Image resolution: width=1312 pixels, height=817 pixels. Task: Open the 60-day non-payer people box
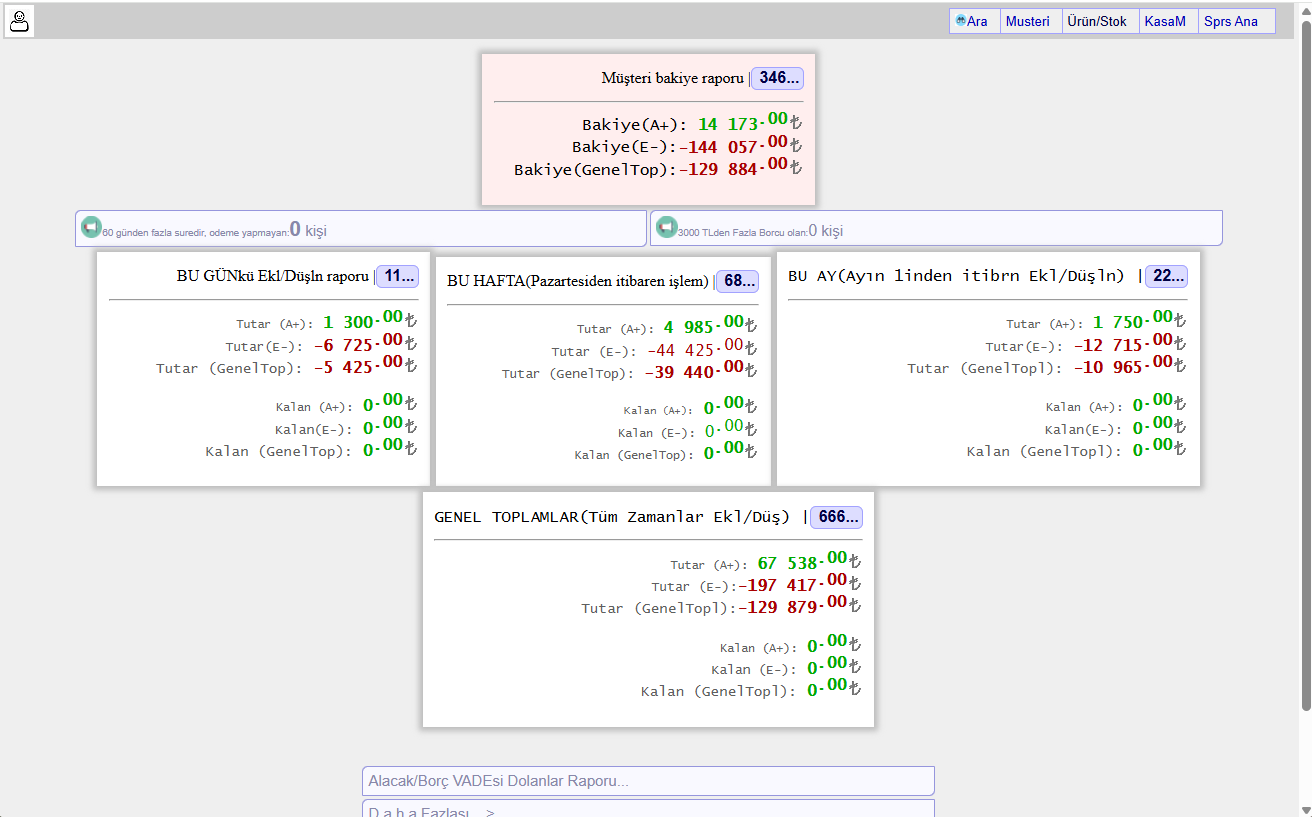pyautogui.click(x=361, y=228)
